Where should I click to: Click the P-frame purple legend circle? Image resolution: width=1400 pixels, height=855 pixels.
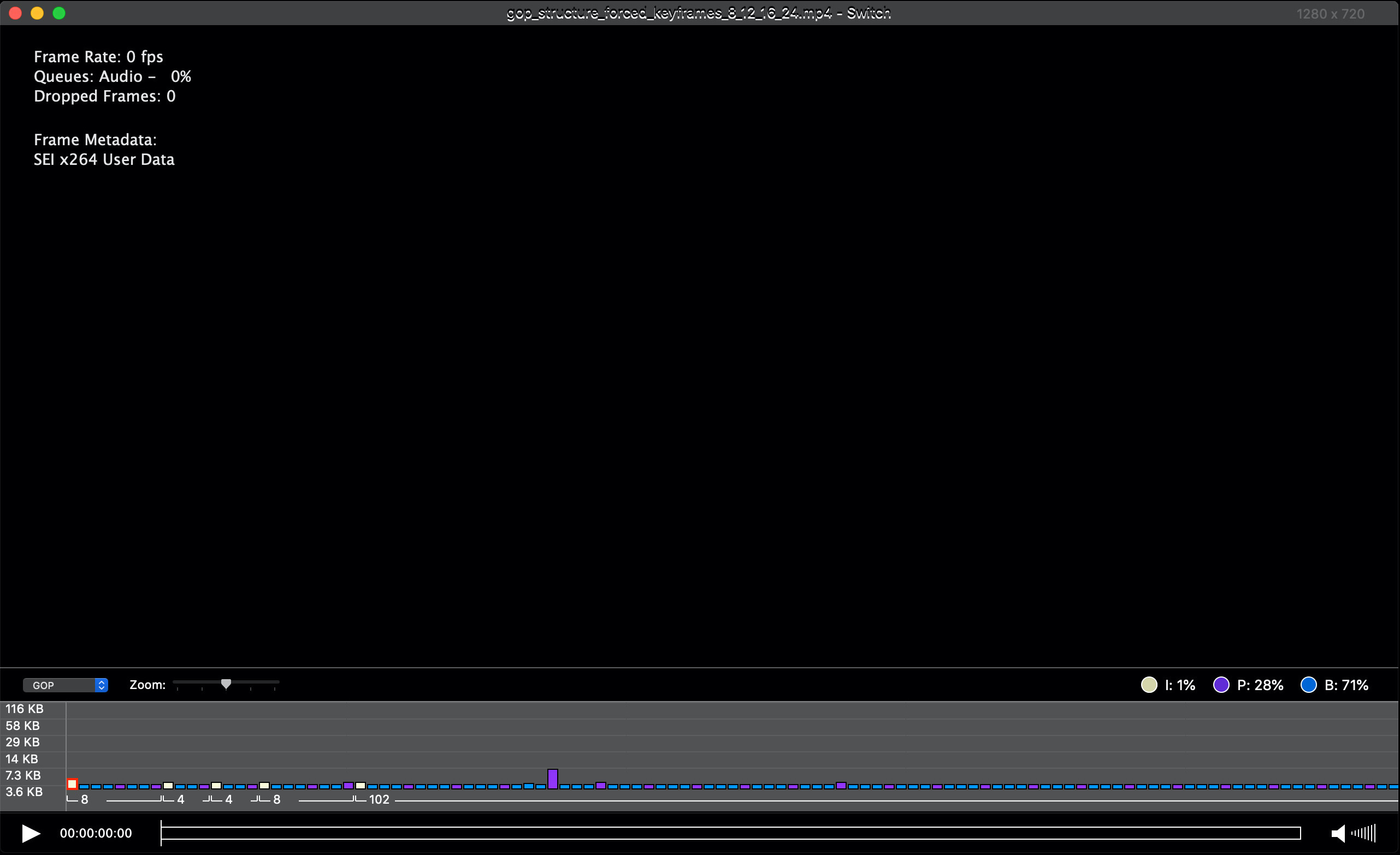[x=1221, y=685]
